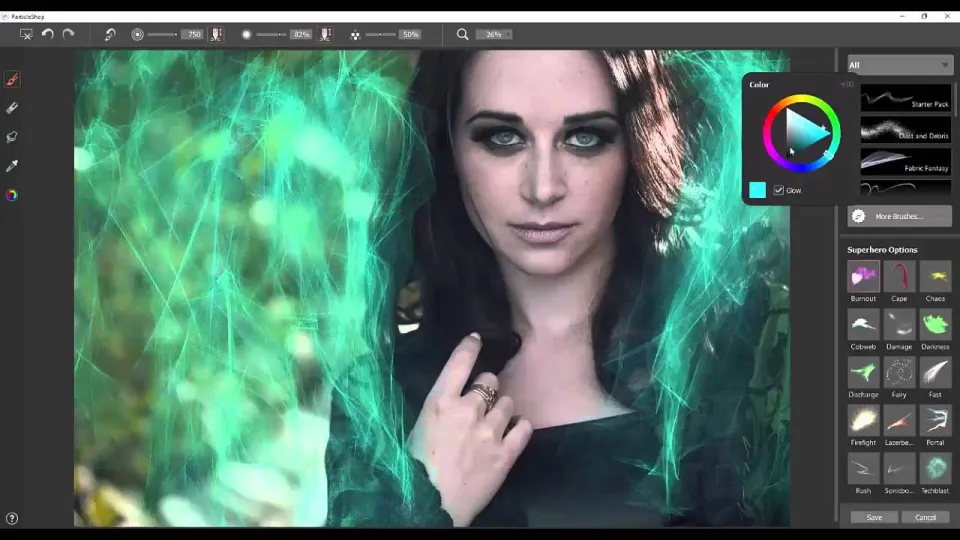The width and height of the screenshot is (960, 540).
Task: Edit the opacity field showing 82%
Action: tap(301, 34)
